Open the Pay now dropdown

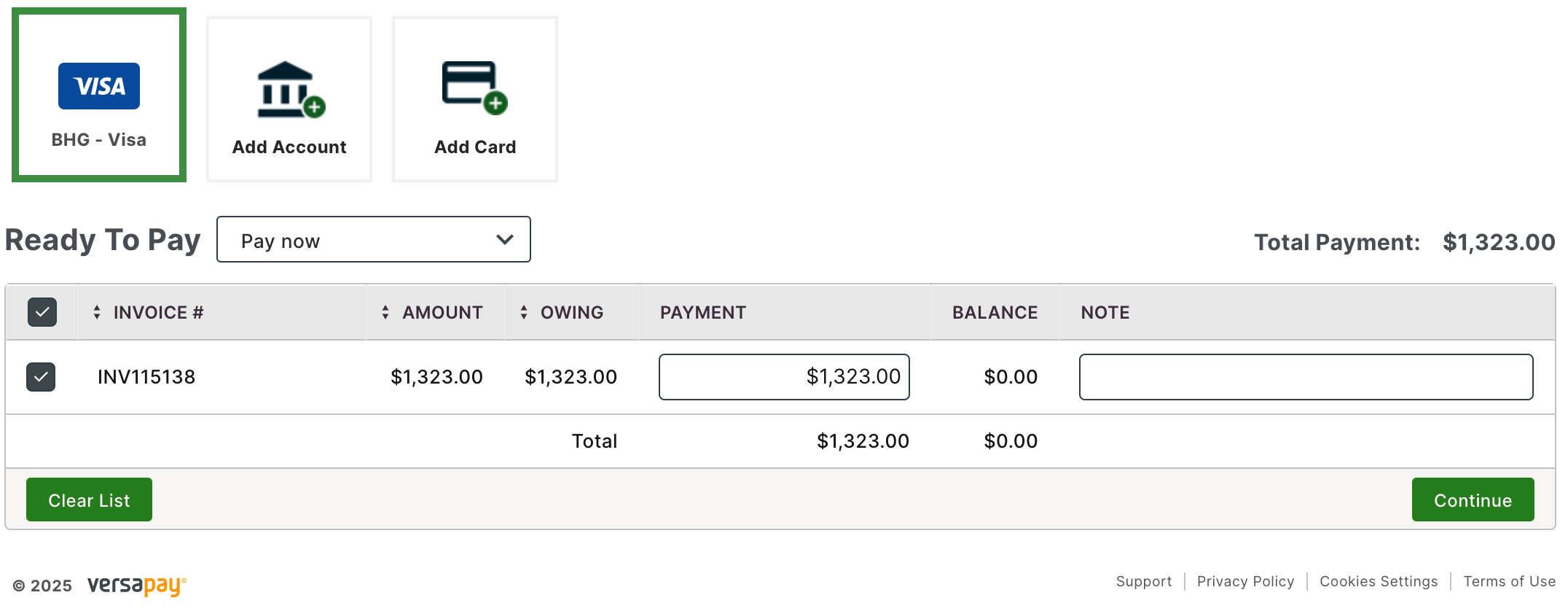[374, 239]
